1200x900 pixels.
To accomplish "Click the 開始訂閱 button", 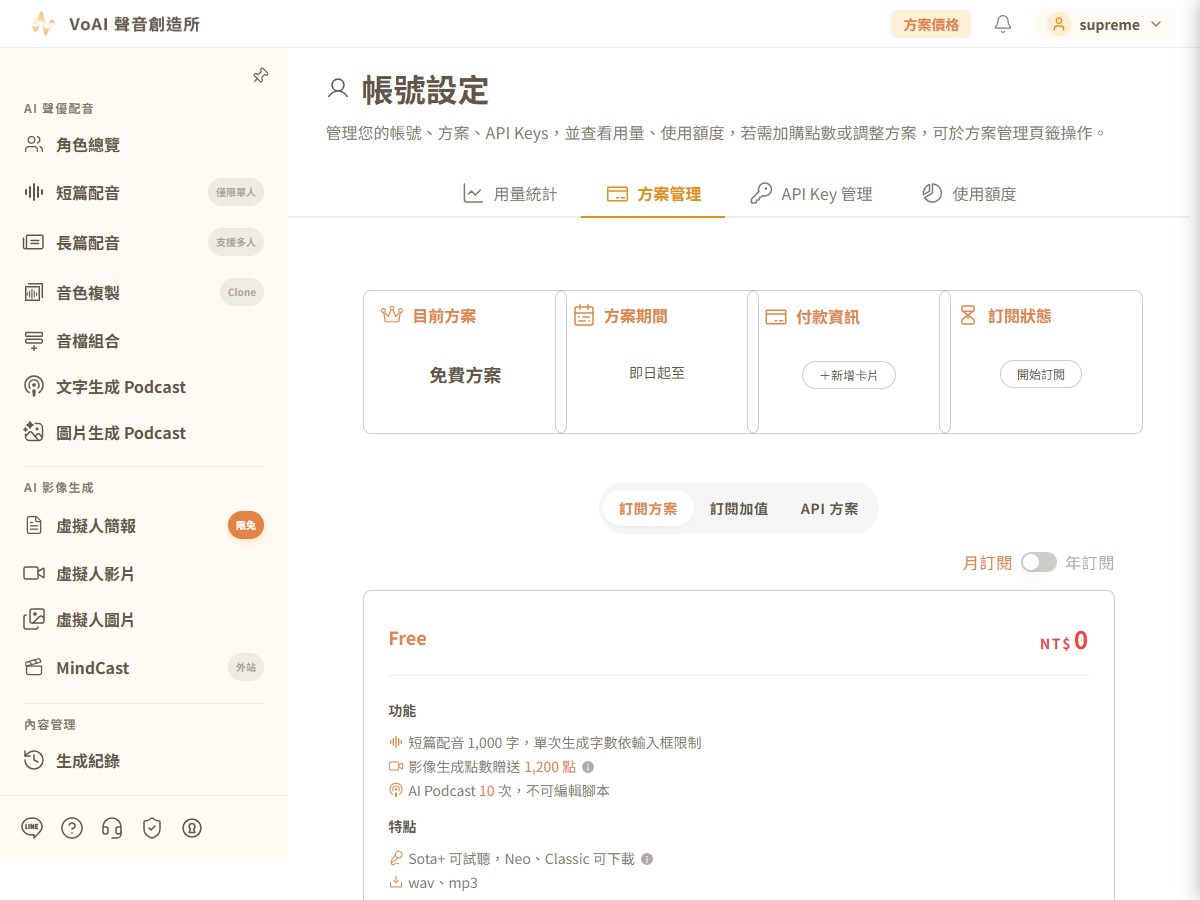I will [x=1041, y=374].
